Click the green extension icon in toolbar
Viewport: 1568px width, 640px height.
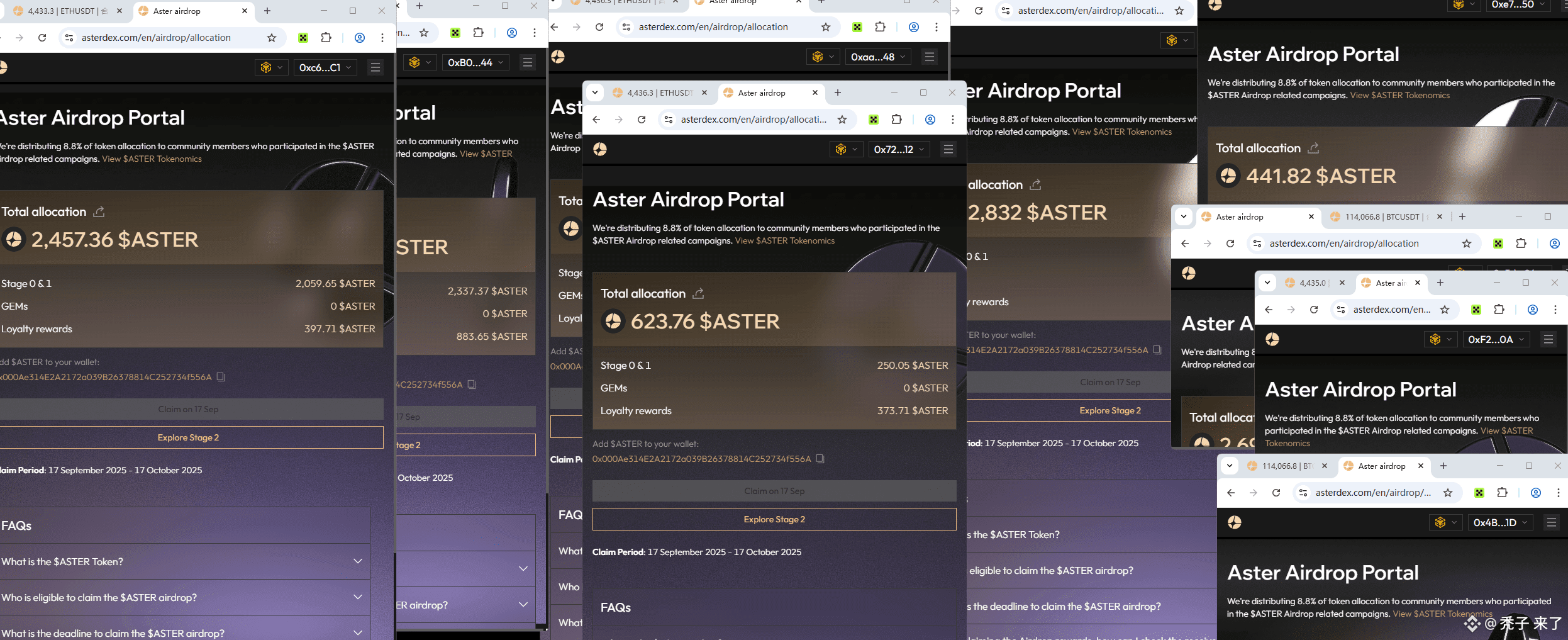874,119
